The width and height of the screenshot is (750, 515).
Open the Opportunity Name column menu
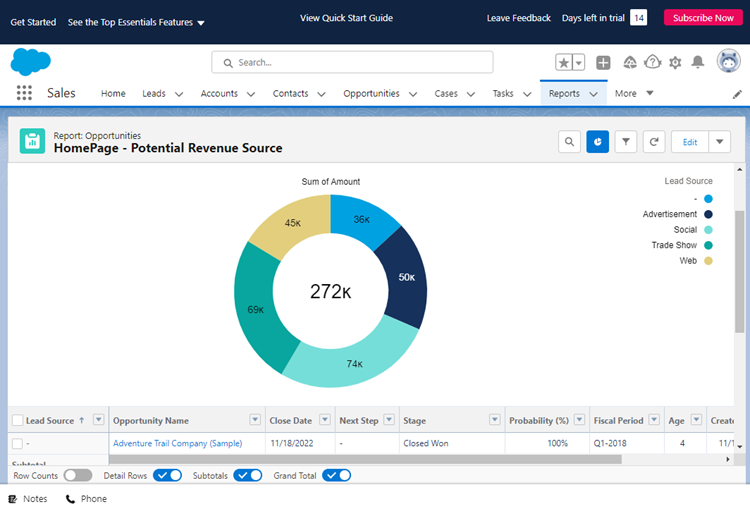coord(255,420)
